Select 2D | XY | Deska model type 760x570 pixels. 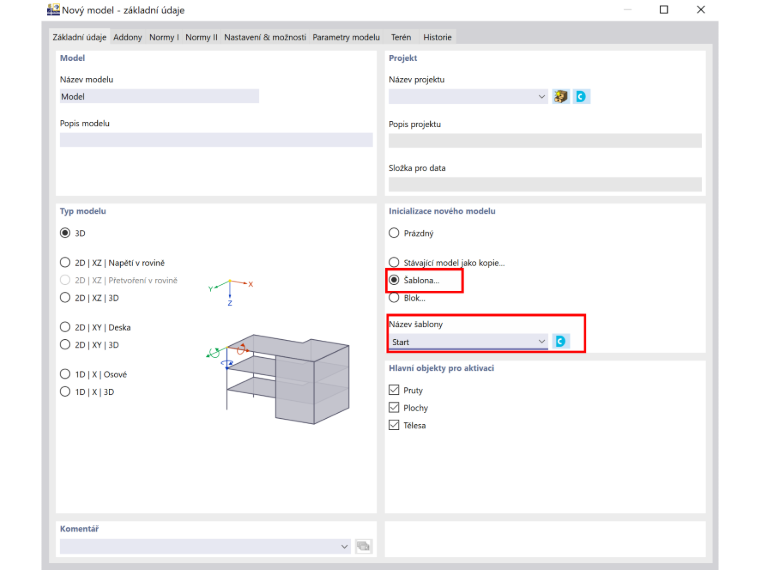point(65,327)
